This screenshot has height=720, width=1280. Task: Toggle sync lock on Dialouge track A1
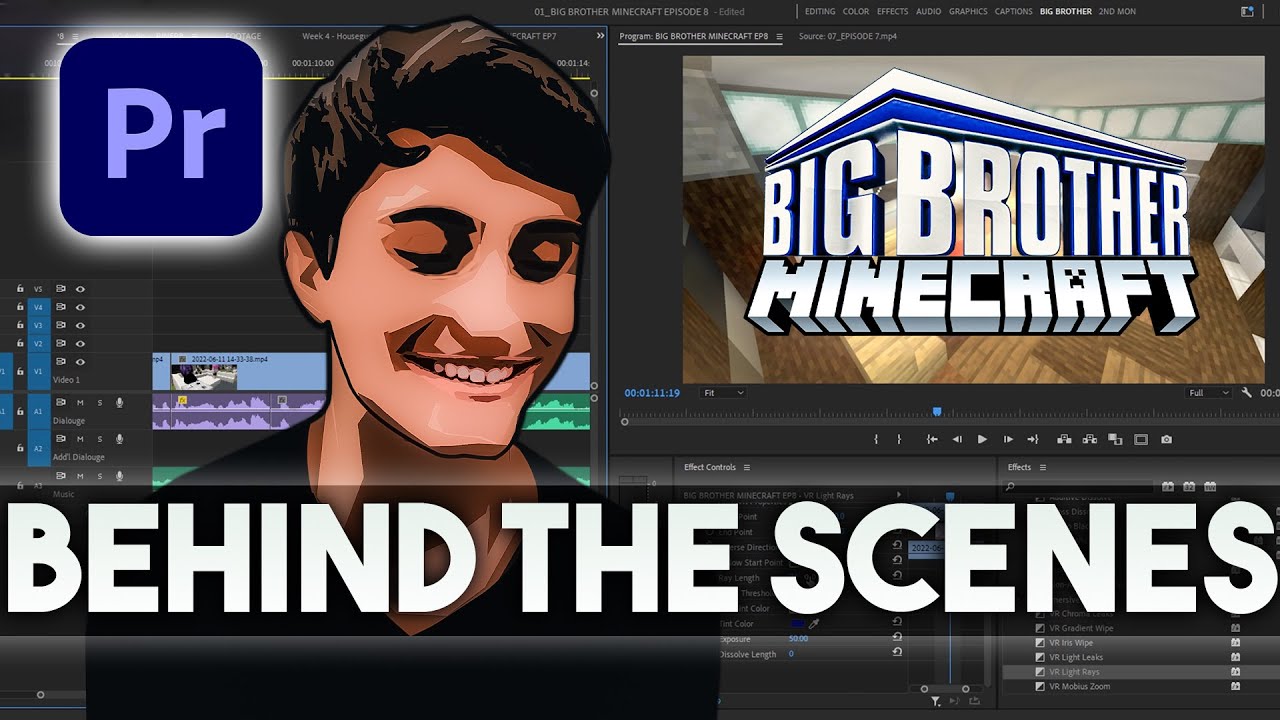tap(61, 403)
